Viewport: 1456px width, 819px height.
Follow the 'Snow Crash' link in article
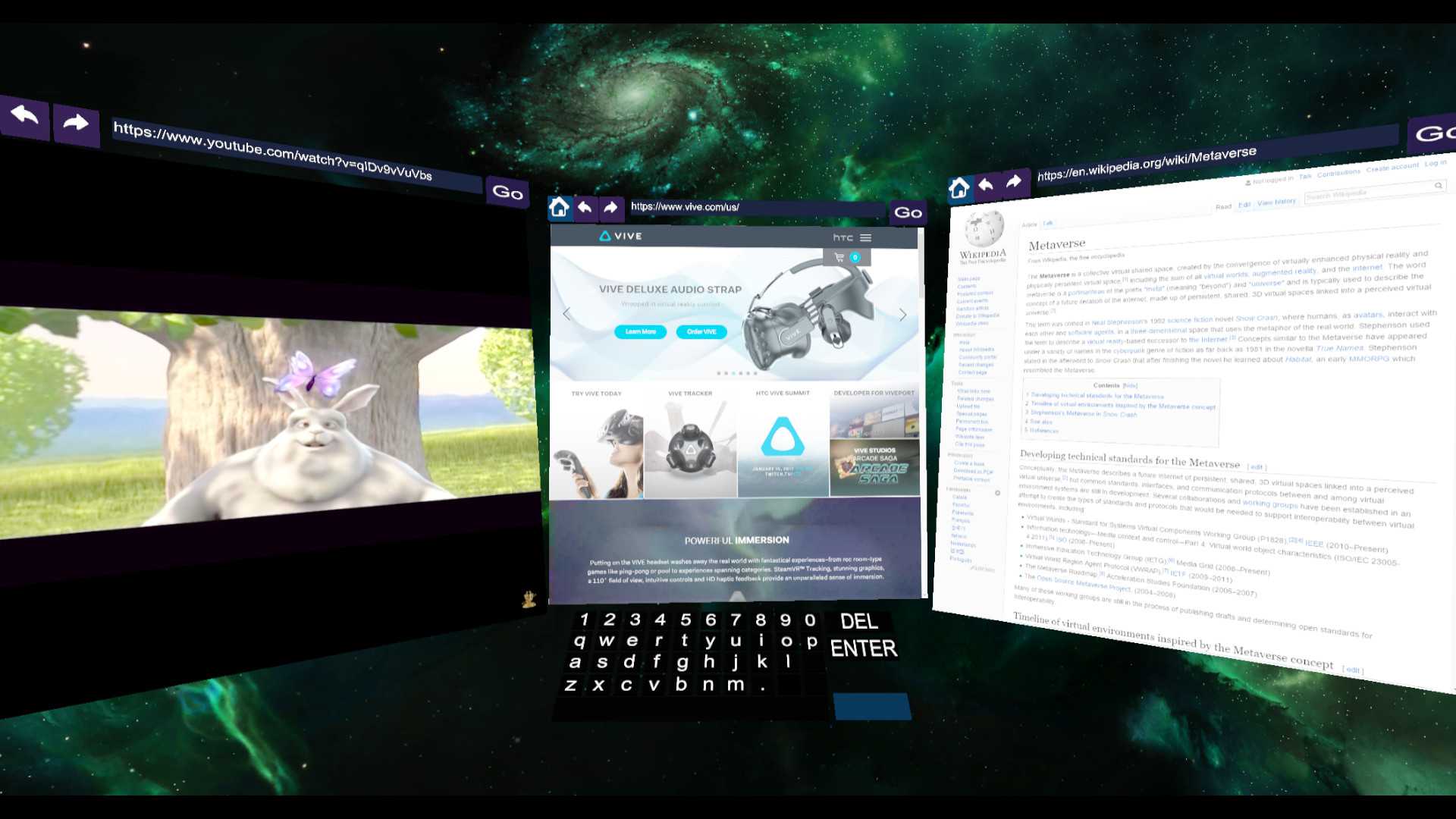(1257, 318)
